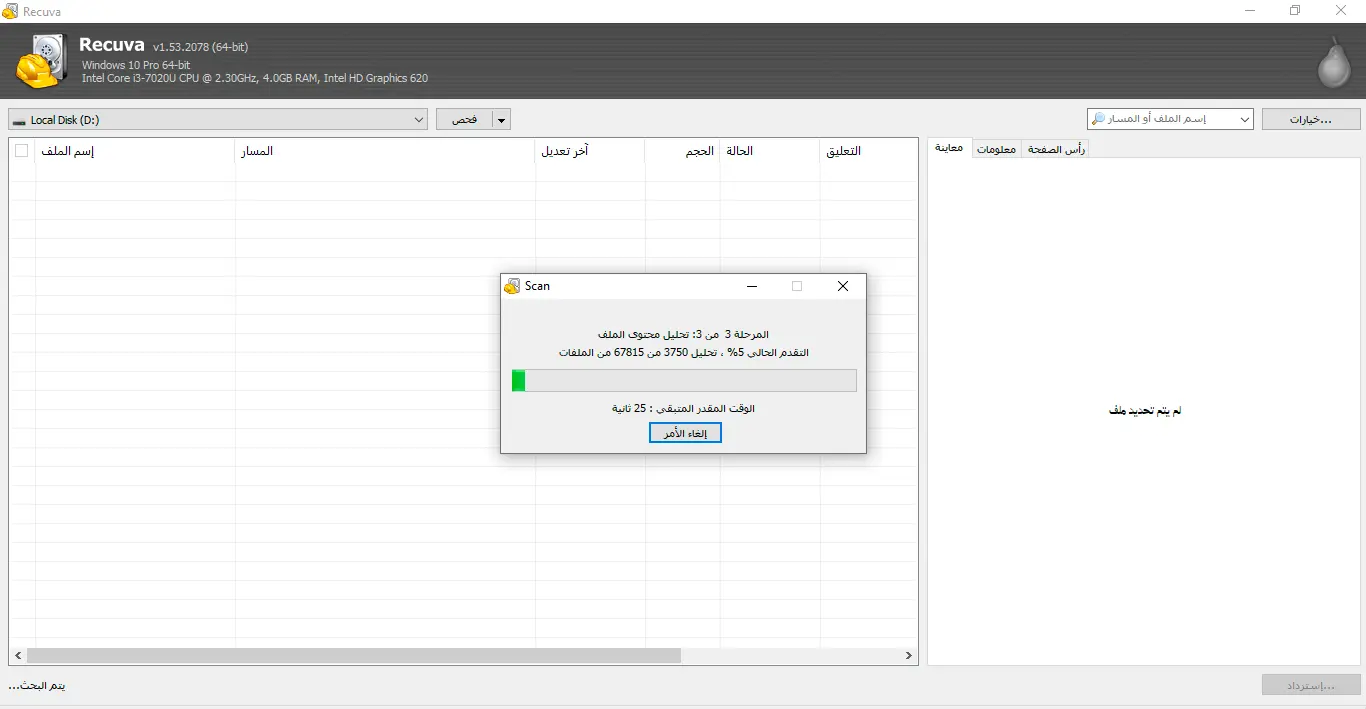Click the Piriform pear logo
The width and height of the screenshot is (1366, 709).
[1333, 63]
